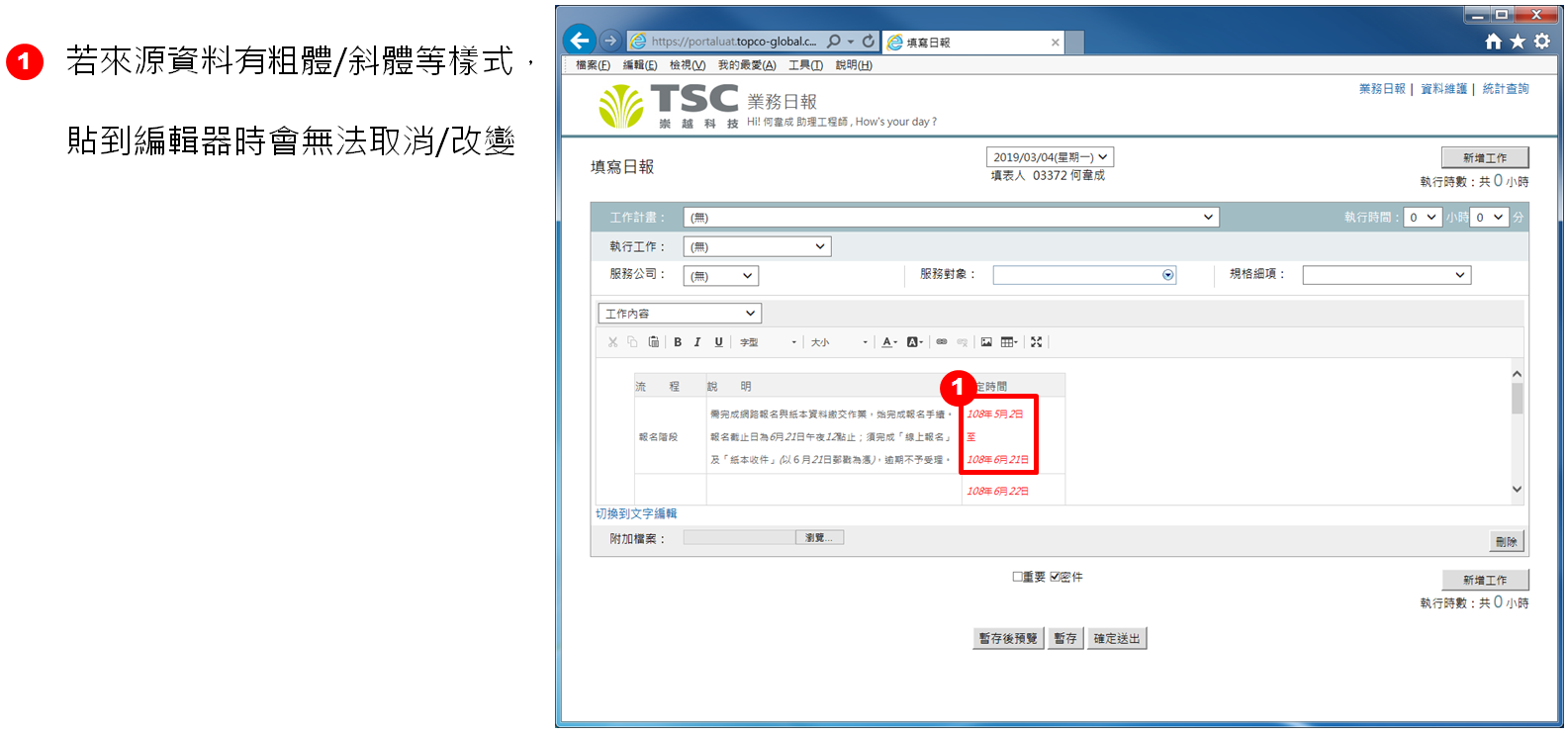
Task: Click the 確定送出 button
Action: [x=1117, y=639]
